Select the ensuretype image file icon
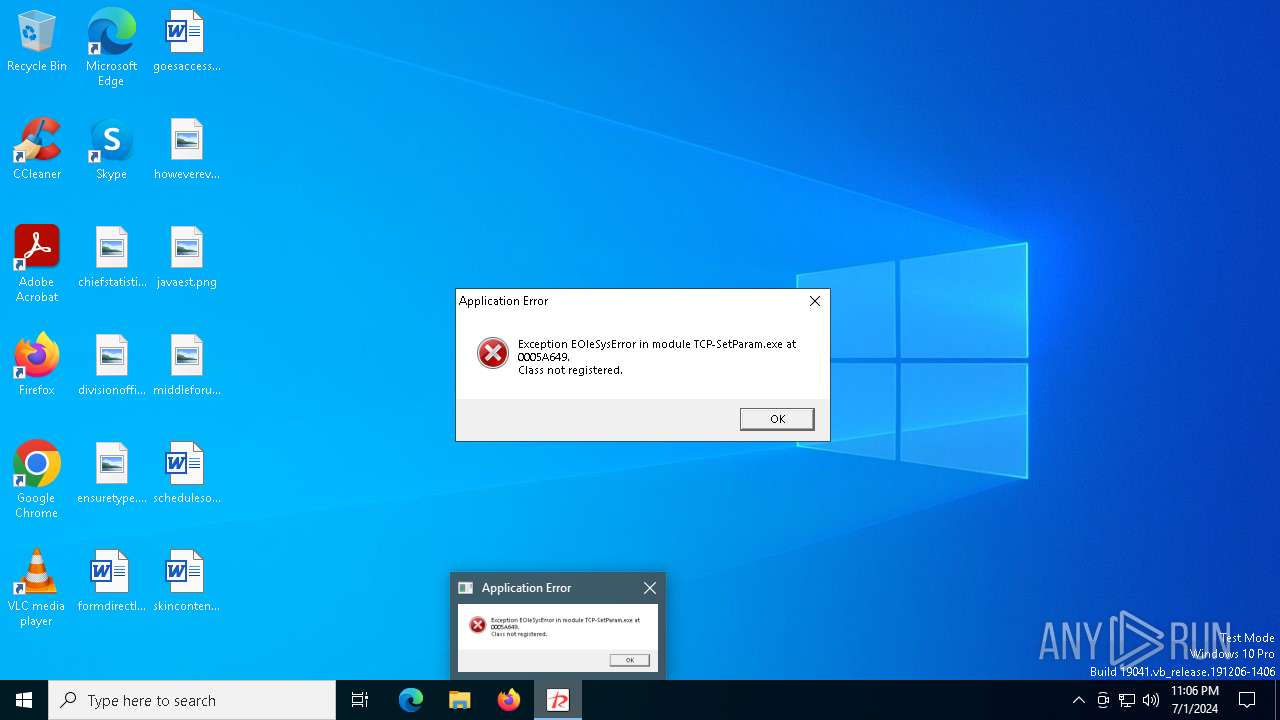The image size is (1280, 720). tap(111, 474)
